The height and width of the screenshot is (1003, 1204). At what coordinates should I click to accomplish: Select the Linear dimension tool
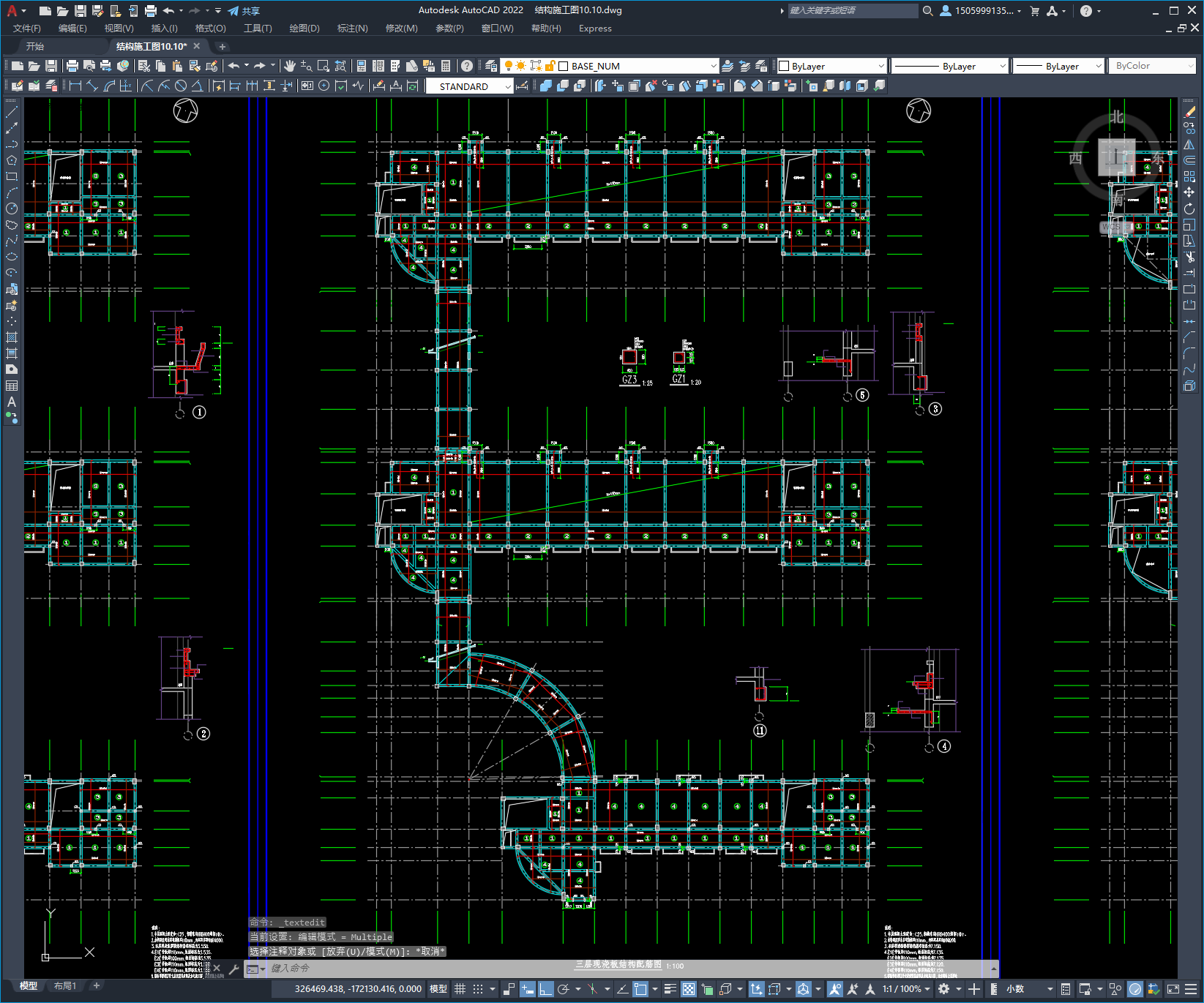click(75, 86)
